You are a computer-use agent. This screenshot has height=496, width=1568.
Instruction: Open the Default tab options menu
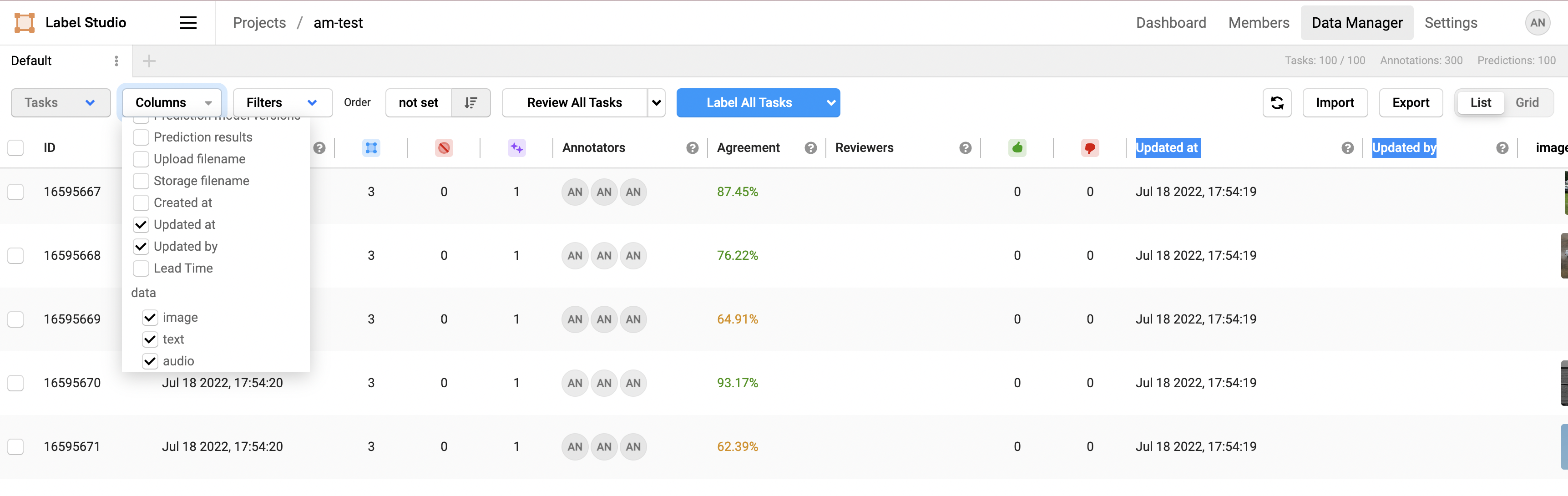tap(116, 61)
